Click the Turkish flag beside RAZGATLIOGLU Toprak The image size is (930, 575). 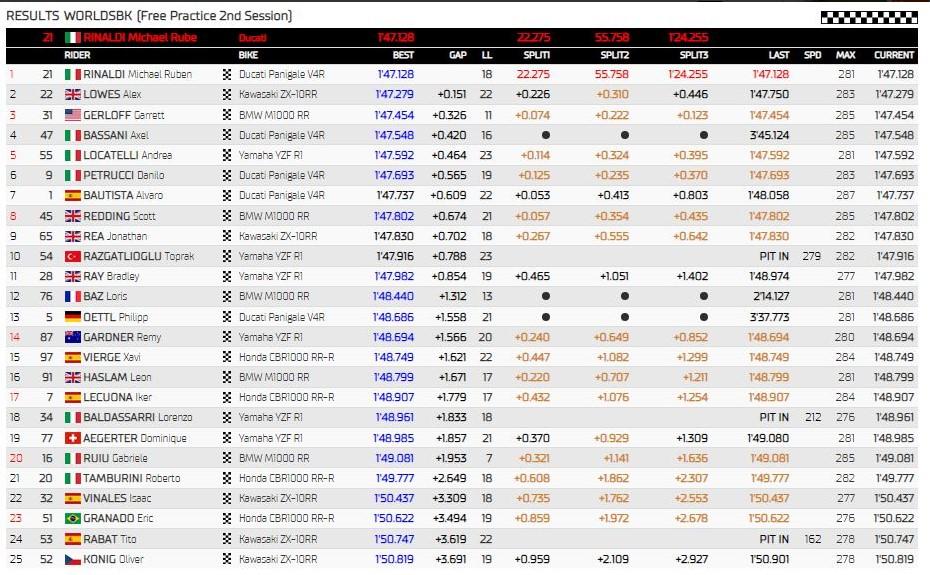point(72,256)
